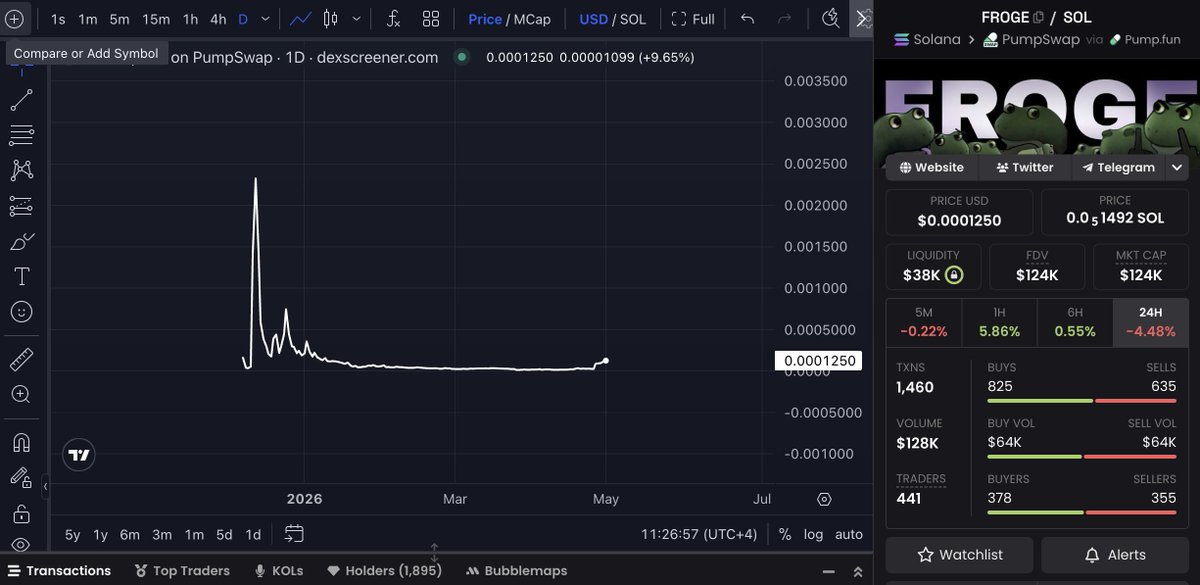Redo the chart action

point(785,19)
